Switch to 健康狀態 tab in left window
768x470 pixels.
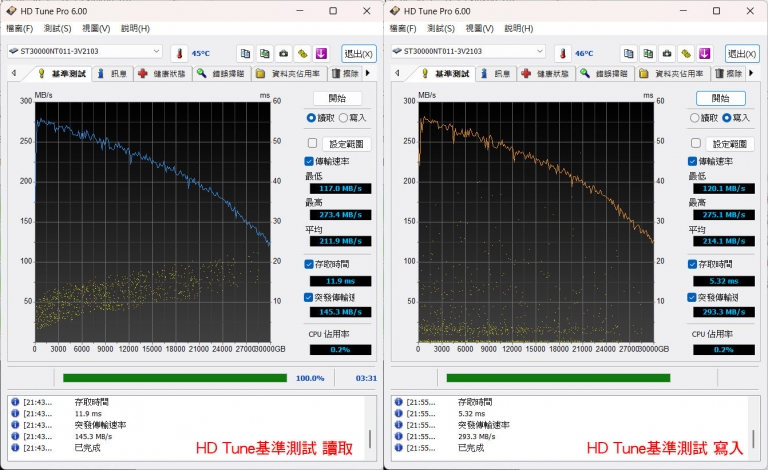pos(163,73)
